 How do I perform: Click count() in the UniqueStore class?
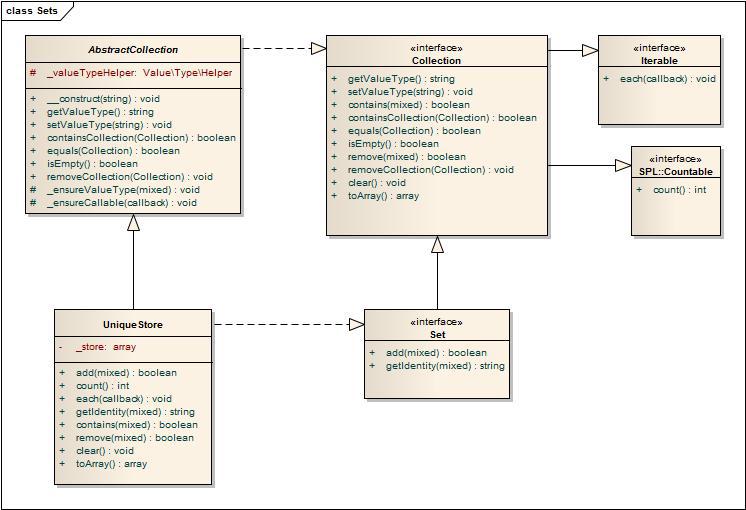click(x=94, y=386)
